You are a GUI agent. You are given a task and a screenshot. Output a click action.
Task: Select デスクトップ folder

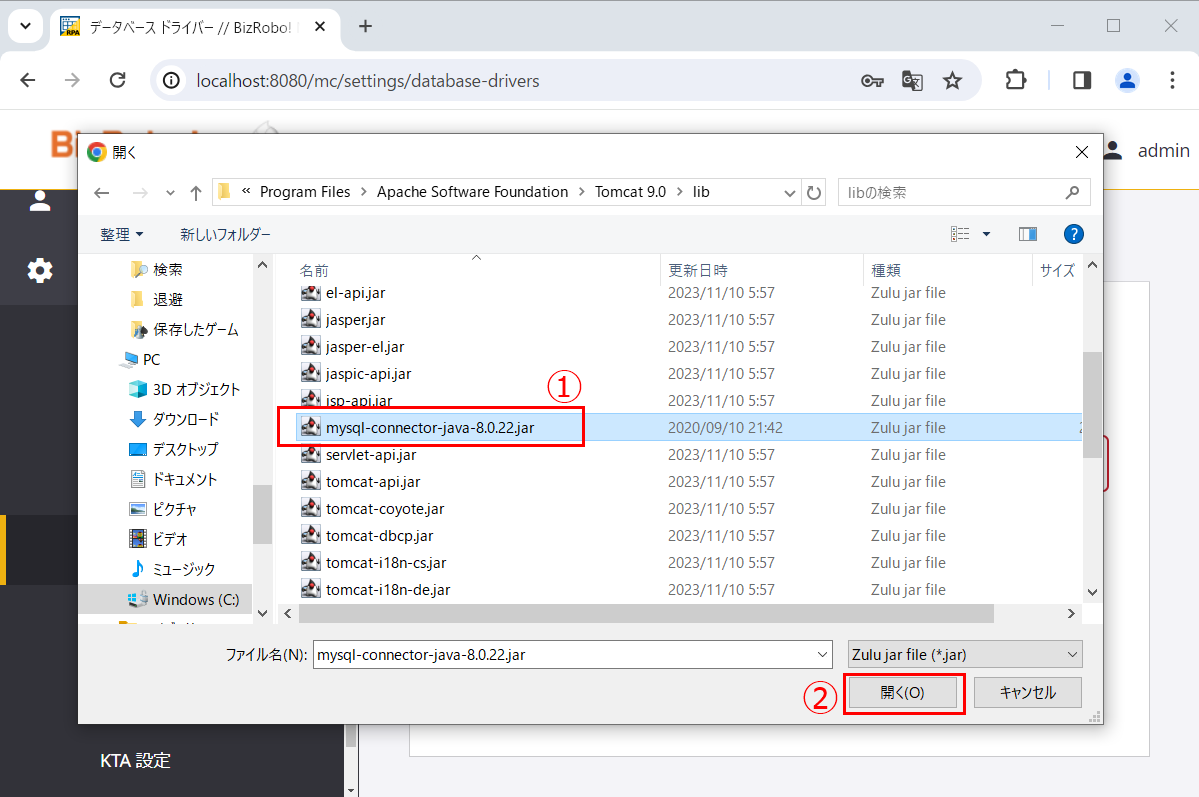coord(185,449)
